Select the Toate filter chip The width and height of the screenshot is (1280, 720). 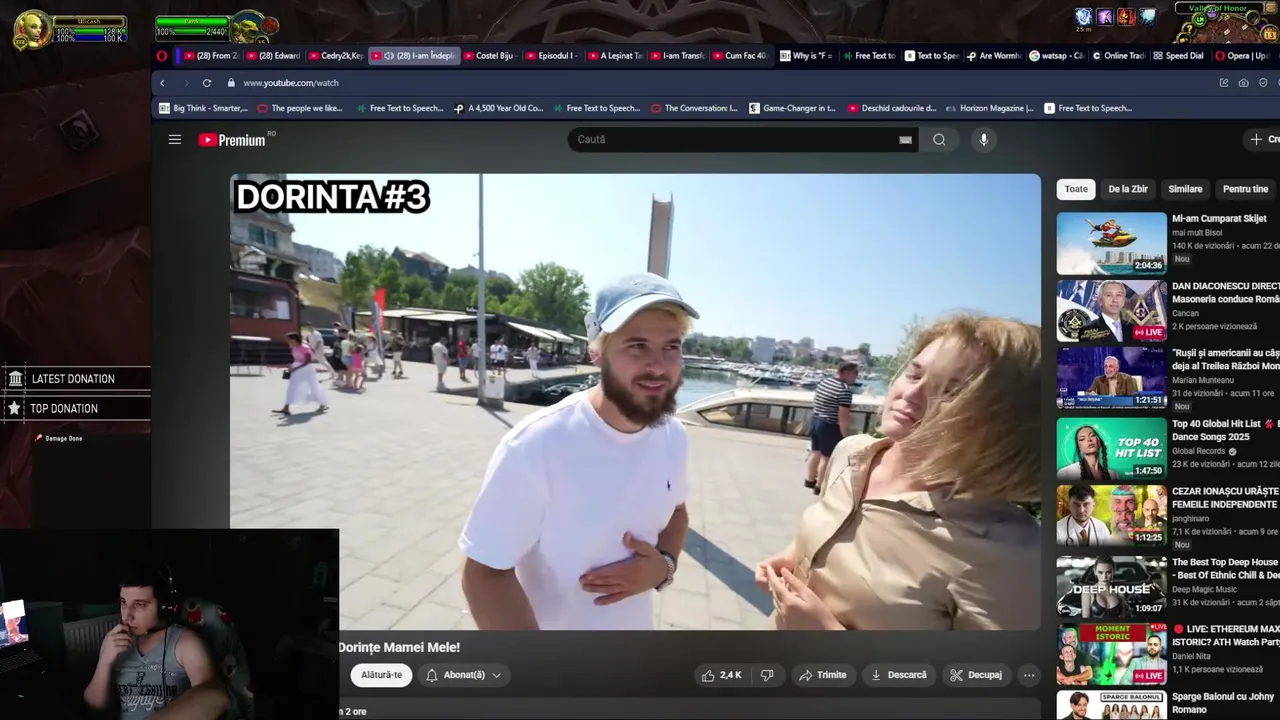(x=1076, y=189)
